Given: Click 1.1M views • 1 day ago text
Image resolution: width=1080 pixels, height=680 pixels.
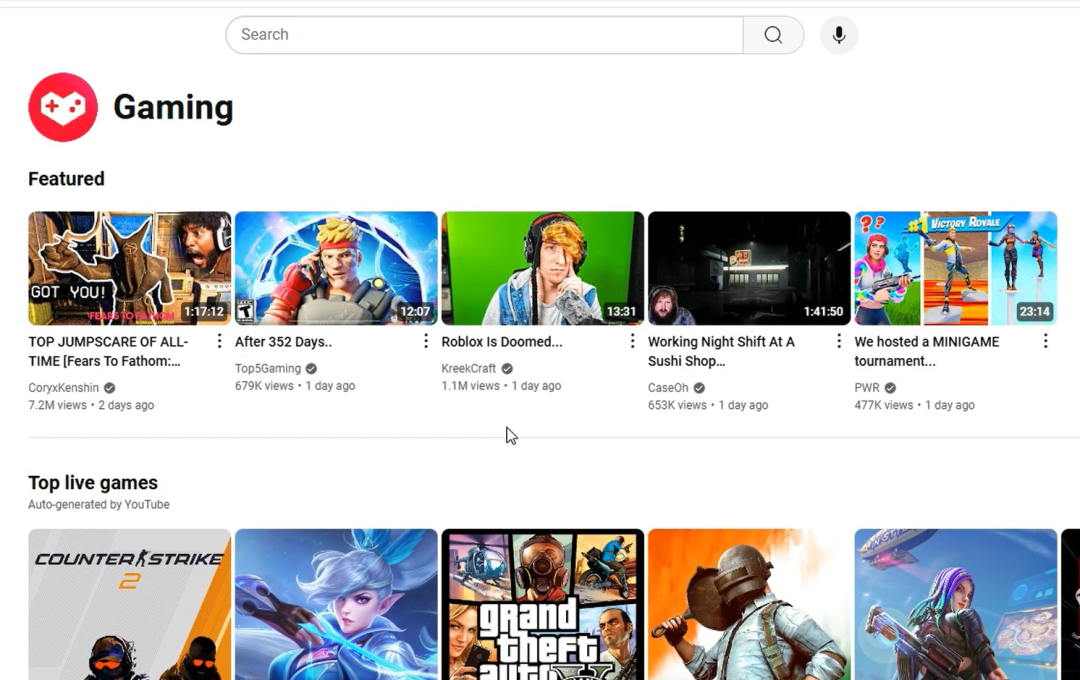Looking at the screenshot, I should coord(501,386).
